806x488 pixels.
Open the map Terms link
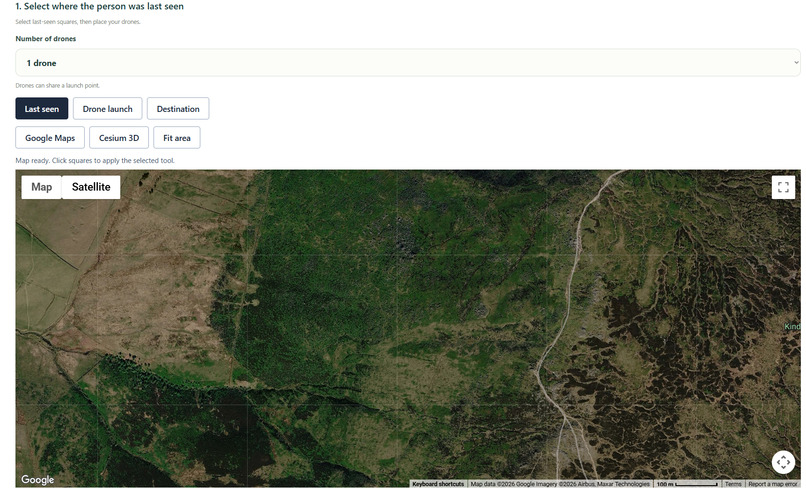[x=733, y=484]
